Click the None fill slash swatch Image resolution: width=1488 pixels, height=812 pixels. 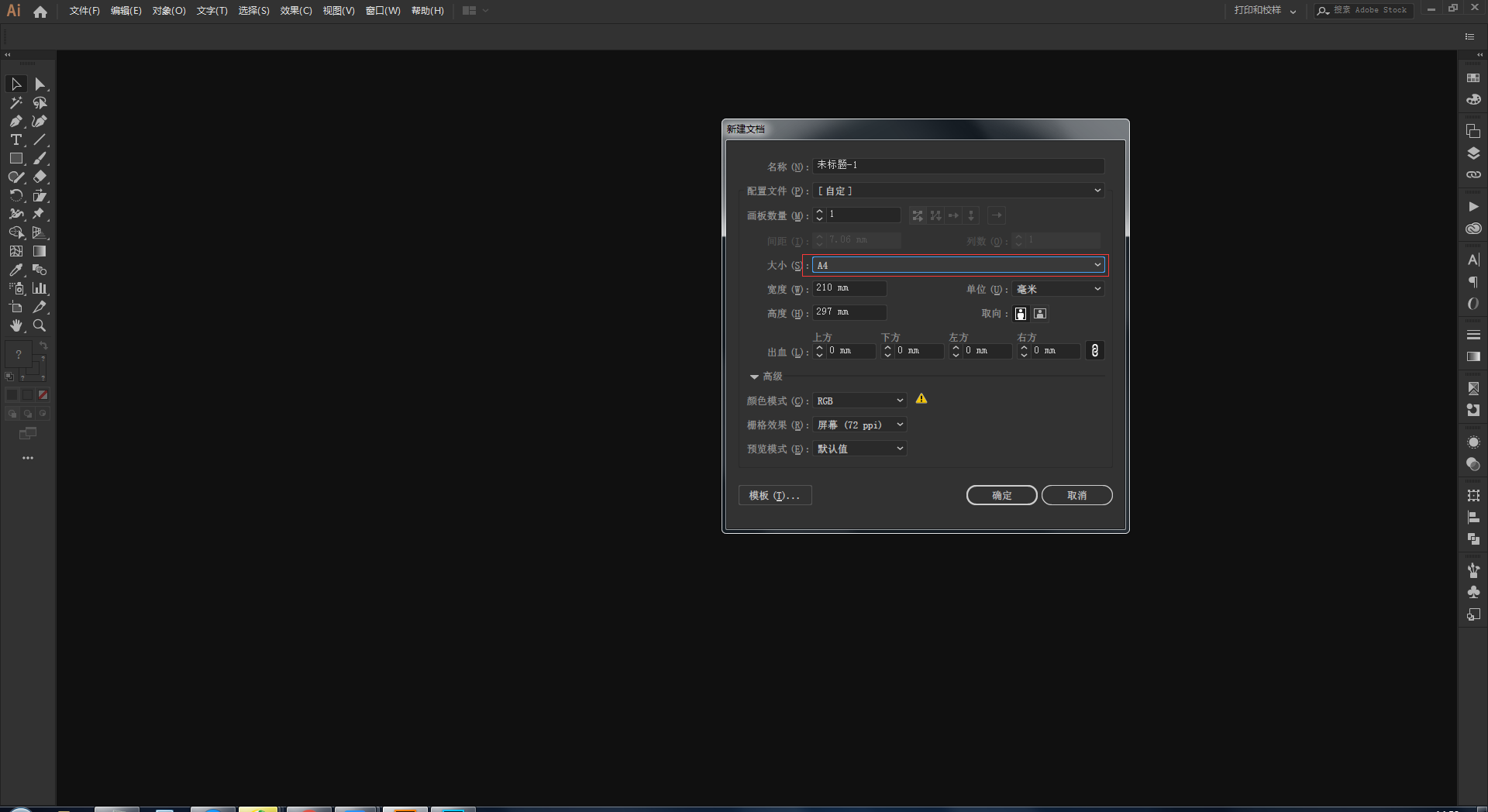pos(43,395)
